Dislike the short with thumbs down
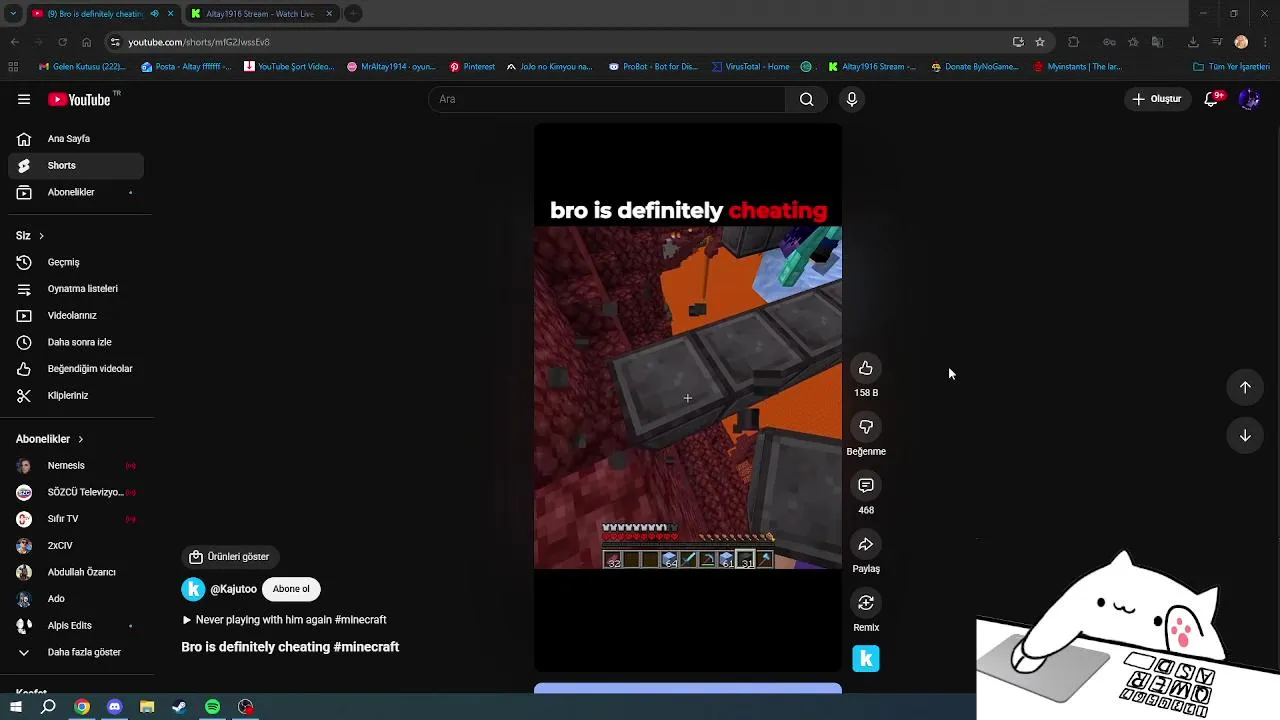 (866, 427)
